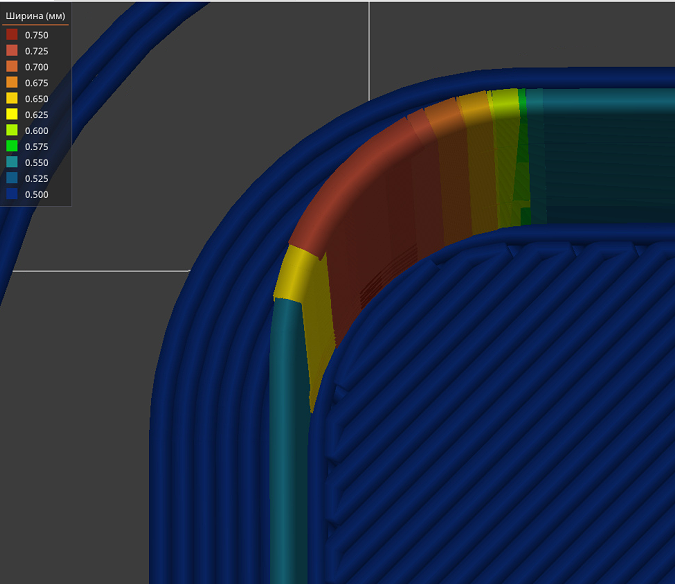Click the 0.625 legend value text

click(37, 115)
